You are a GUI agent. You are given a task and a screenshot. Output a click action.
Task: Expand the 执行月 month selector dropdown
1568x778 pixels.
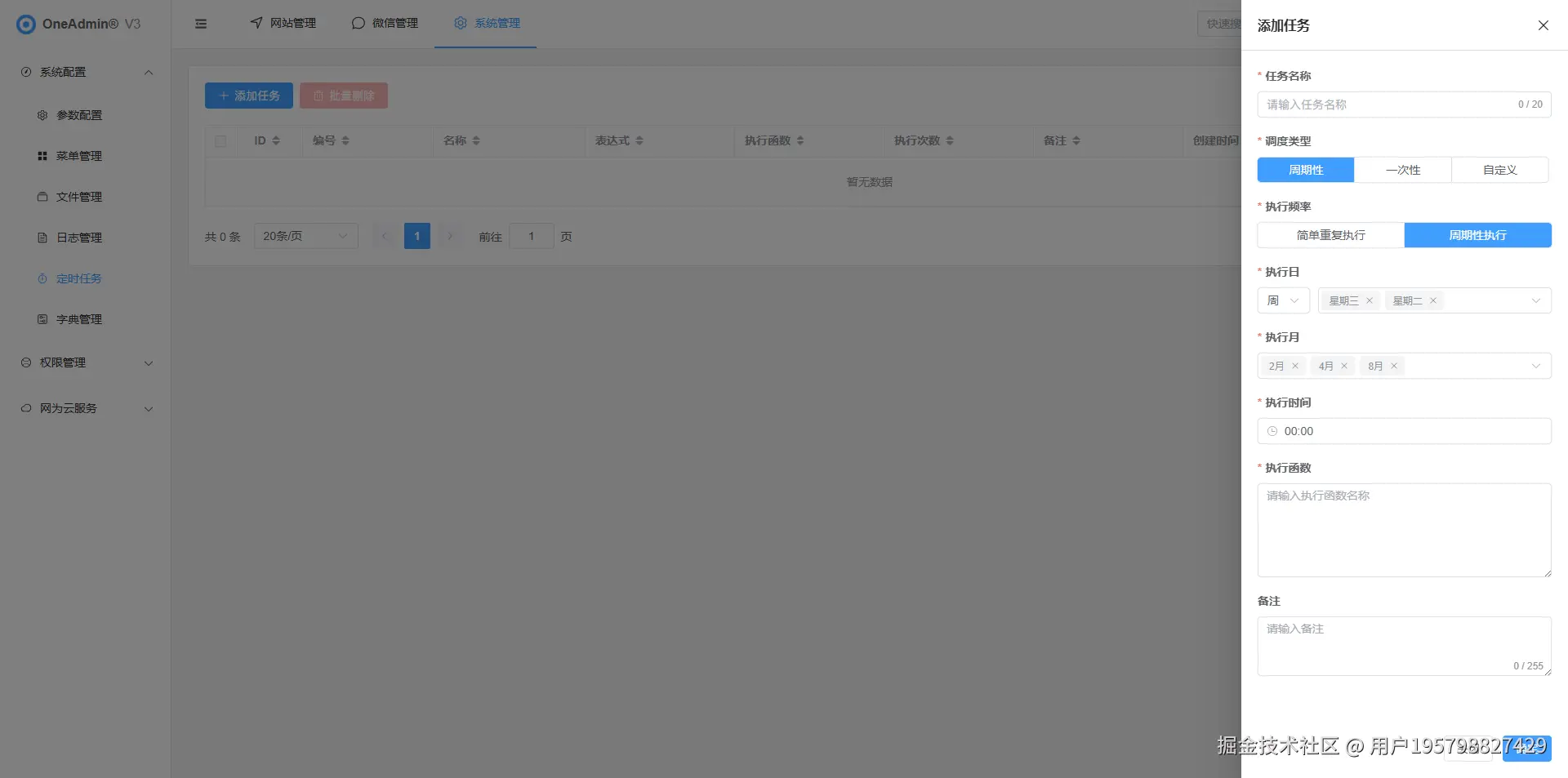[x=1536, y=366]
